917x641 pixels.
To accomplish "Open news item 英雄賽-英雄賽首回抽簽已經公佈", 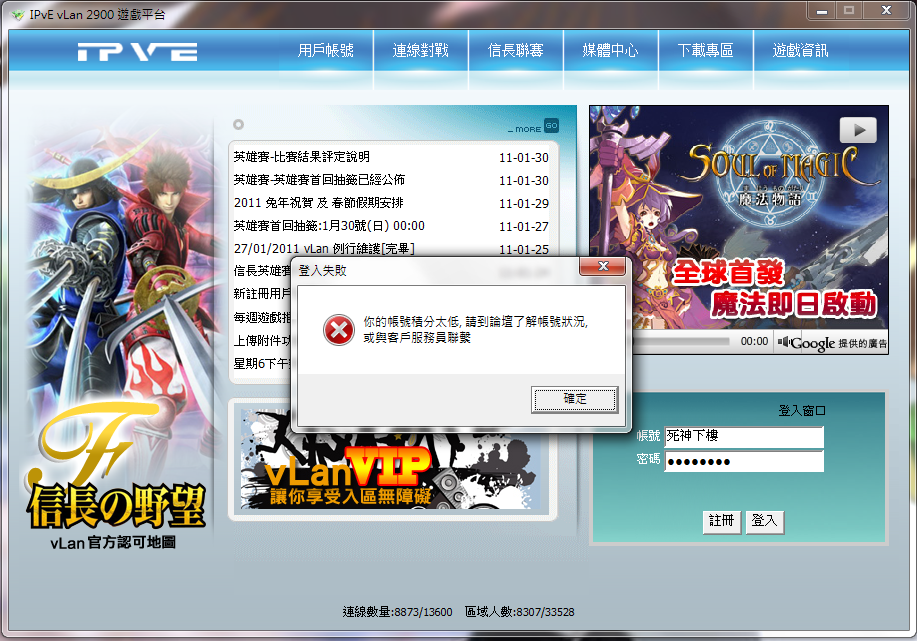I will click(x=319, y=180).
